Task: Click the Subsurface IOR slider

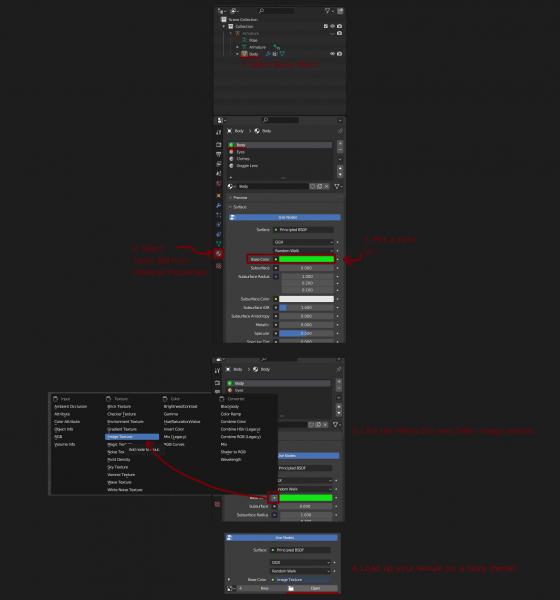Action: 306,308
